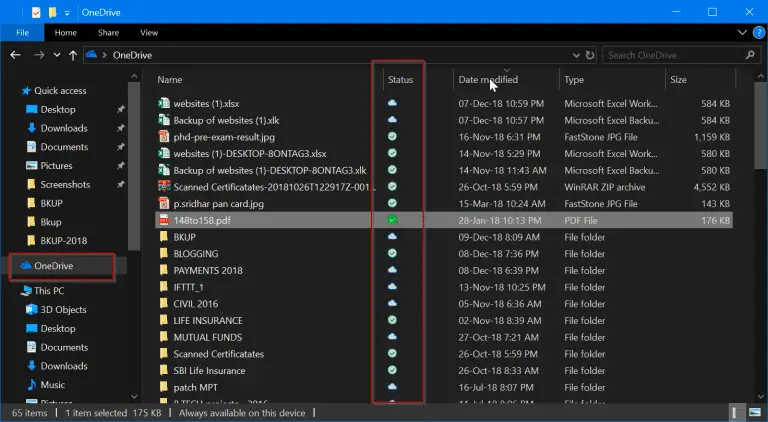This screenshot has width=768, height=422.
Task: Click the OneDrive breadcrumb in the address bar
Action: click(132, 55)
